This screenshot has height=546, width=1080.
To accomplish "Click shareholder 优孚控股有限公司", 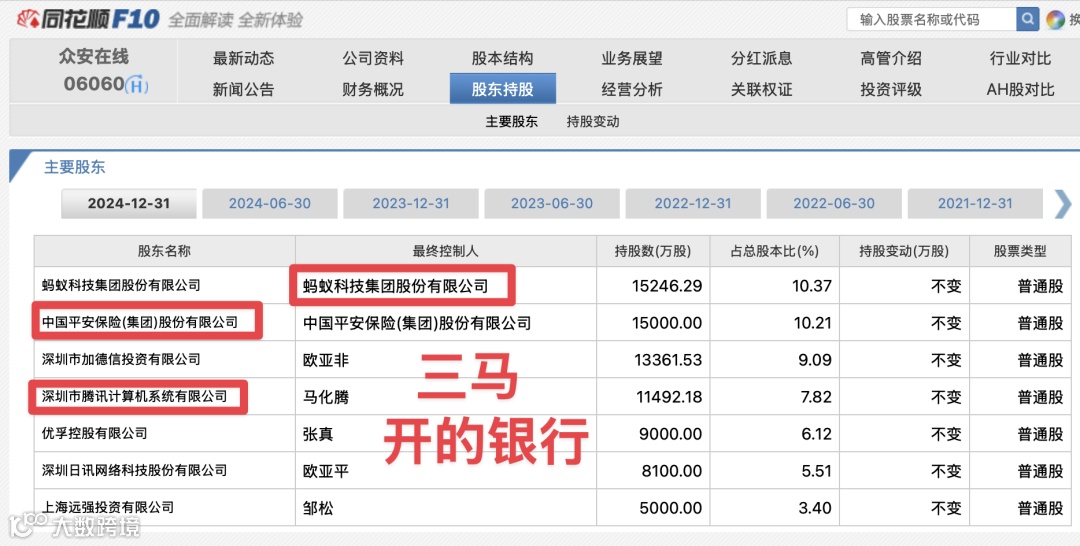I will click(x=94, y=434).
